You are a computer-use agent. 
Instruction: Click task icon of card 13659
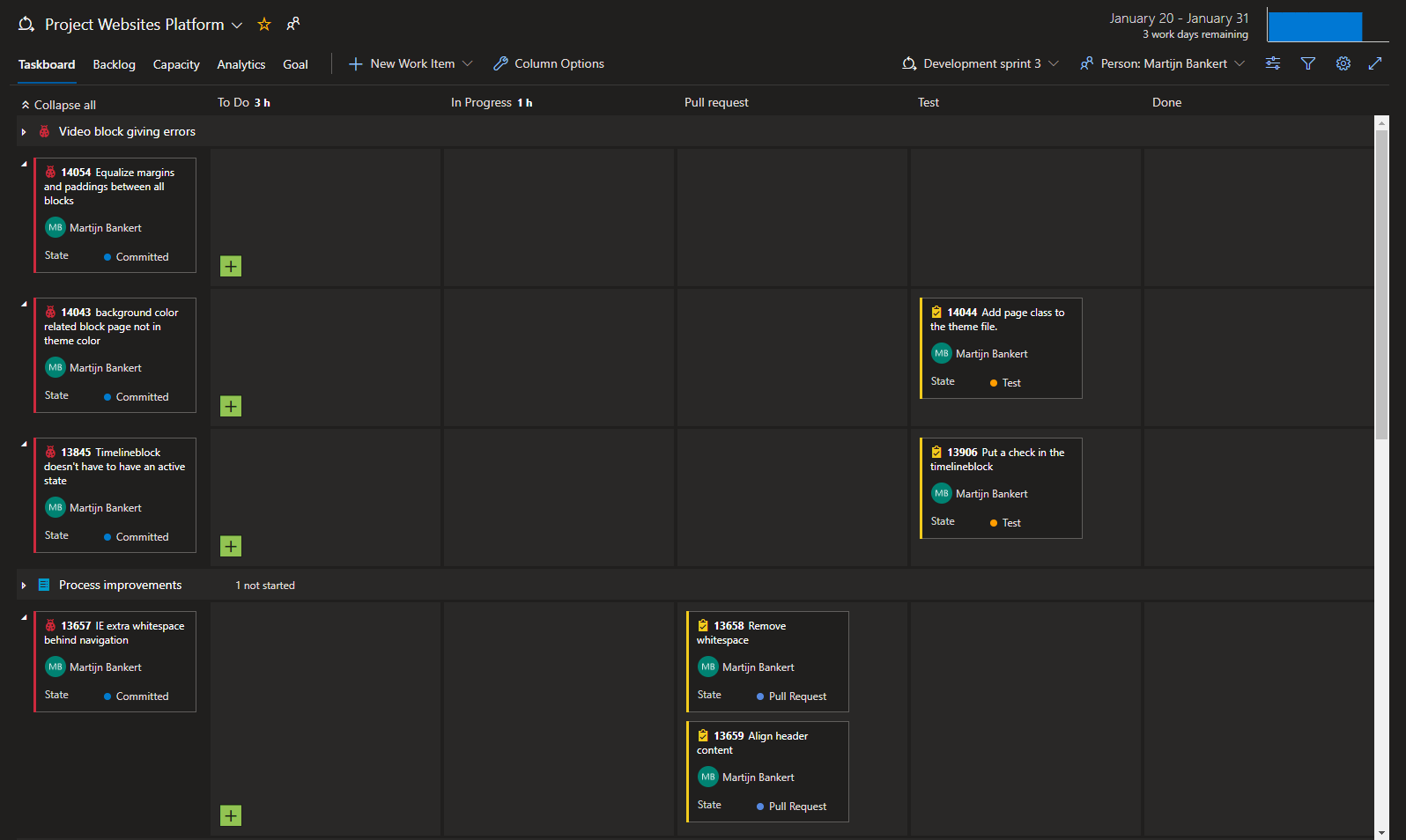pyautogui.click(x=703, y=735)
